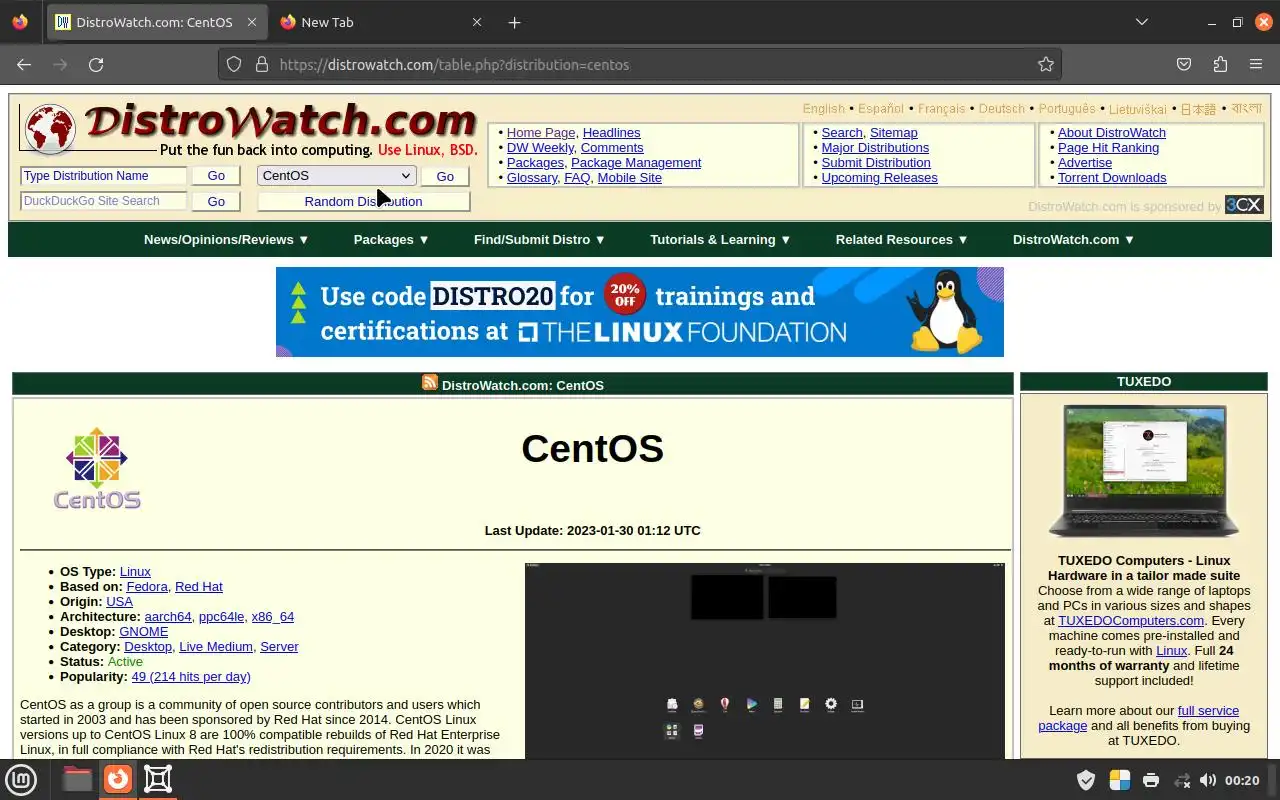Open the Major Distributions link
1280x800 pixels.
[875, 147]
